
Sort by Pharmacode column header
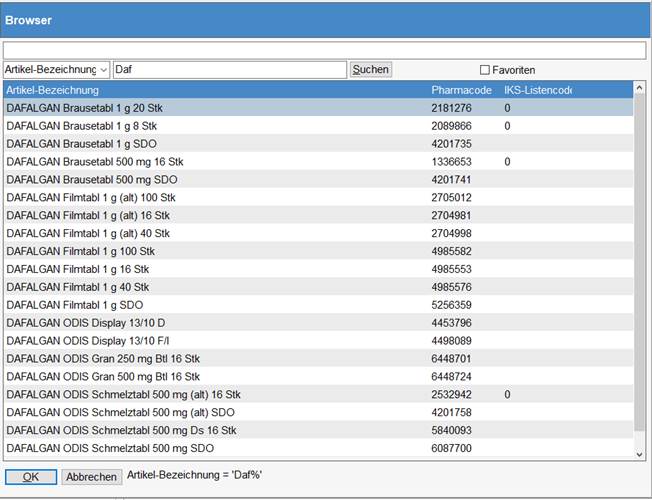pyautogui.click(x=461, y=91)
